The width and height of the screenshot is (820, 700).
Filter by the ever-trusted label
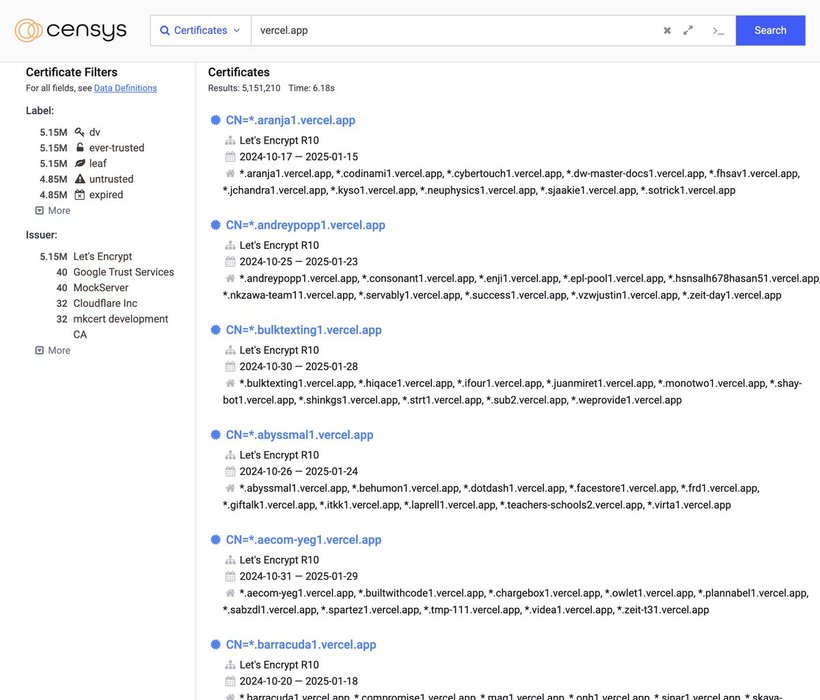117,147
